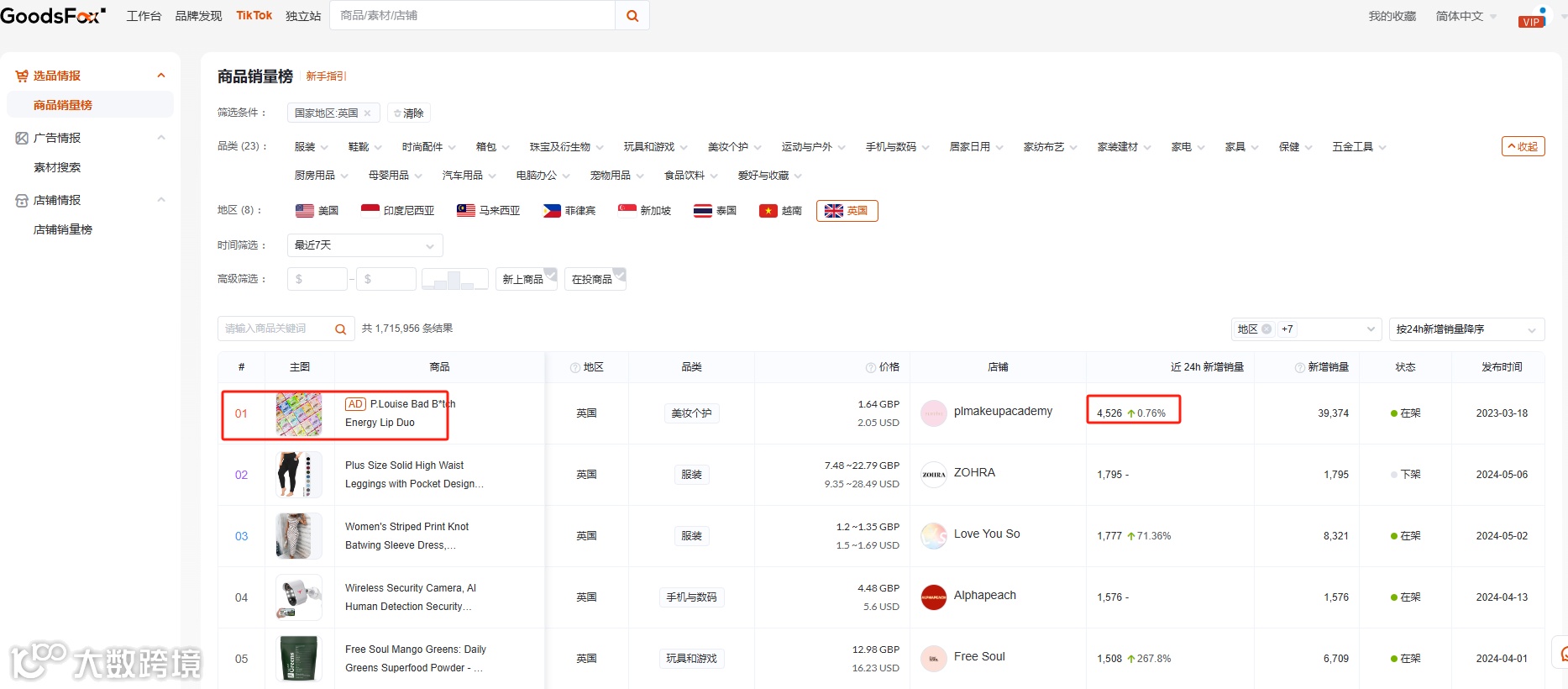Click the orange search button in the top bar

point(632,15)
